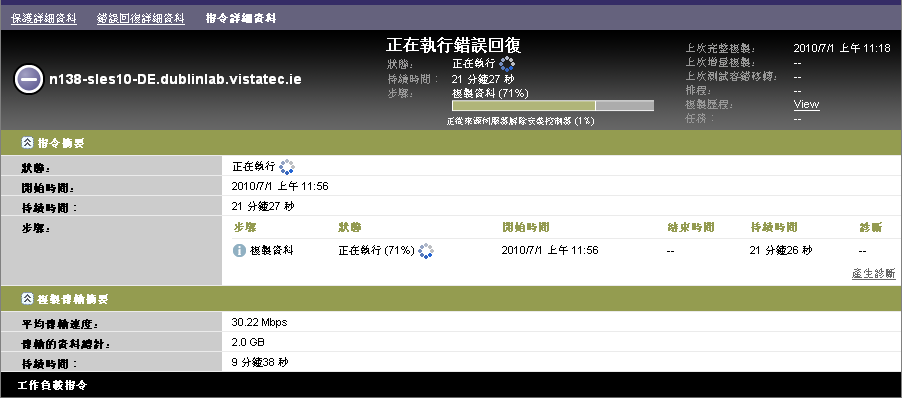Viewport: 902px width, 398px height.
Task: Click the 開始時間 column header in steps table
Action: [525, 227]
